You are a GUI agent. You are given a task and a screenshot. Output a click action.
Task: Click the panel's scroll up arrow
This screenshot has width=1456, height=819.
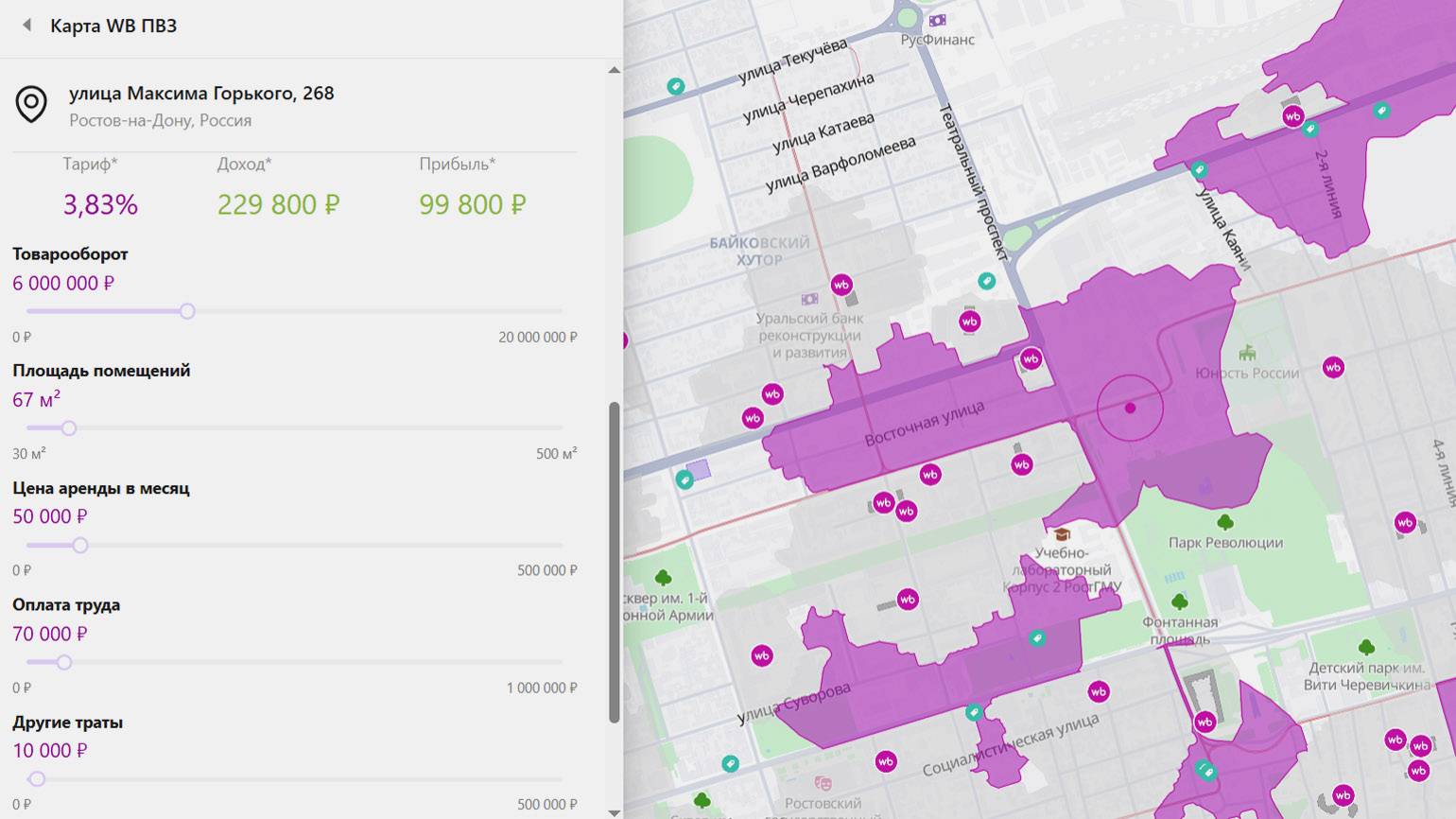[614, 70]
